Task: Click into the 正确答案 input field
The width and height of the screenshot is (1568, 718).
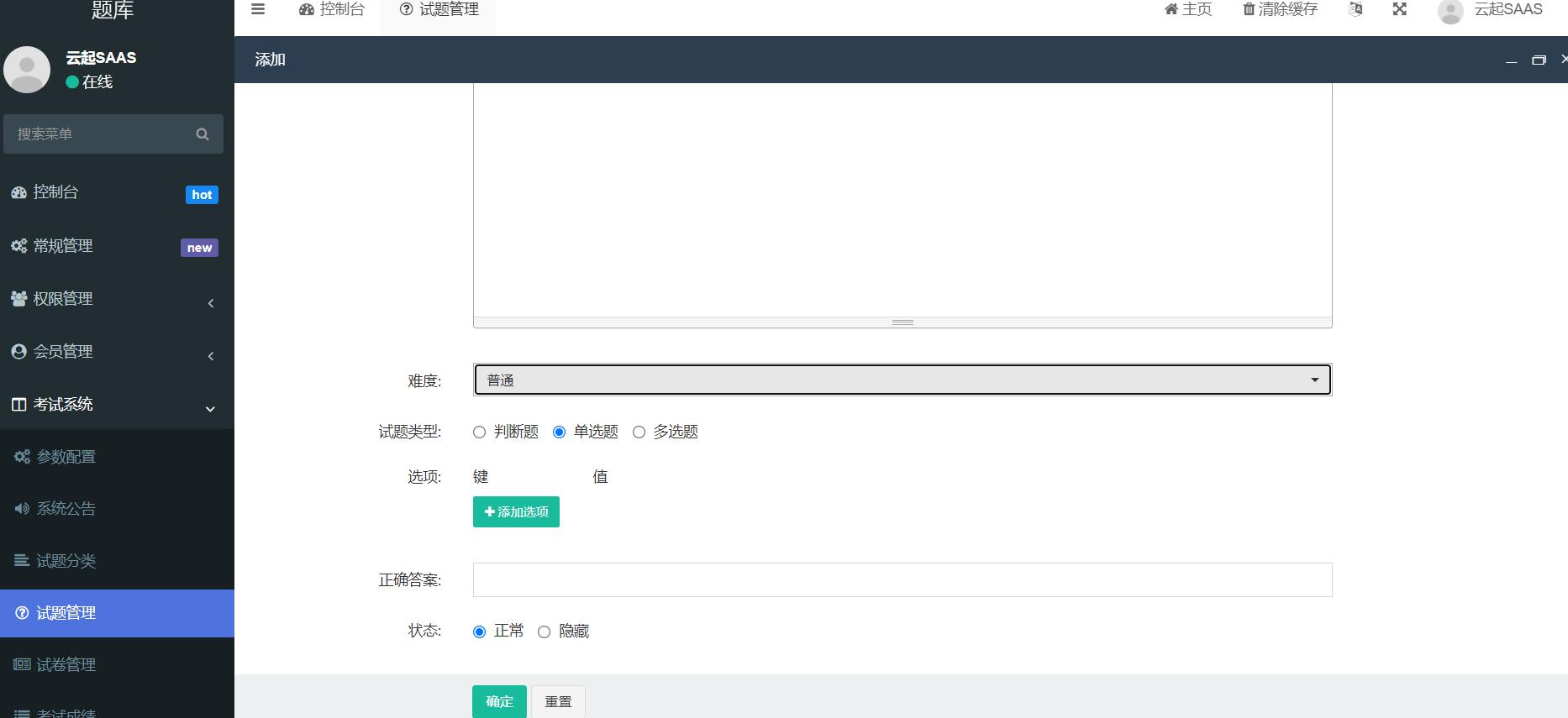Action: click(902, 580)
